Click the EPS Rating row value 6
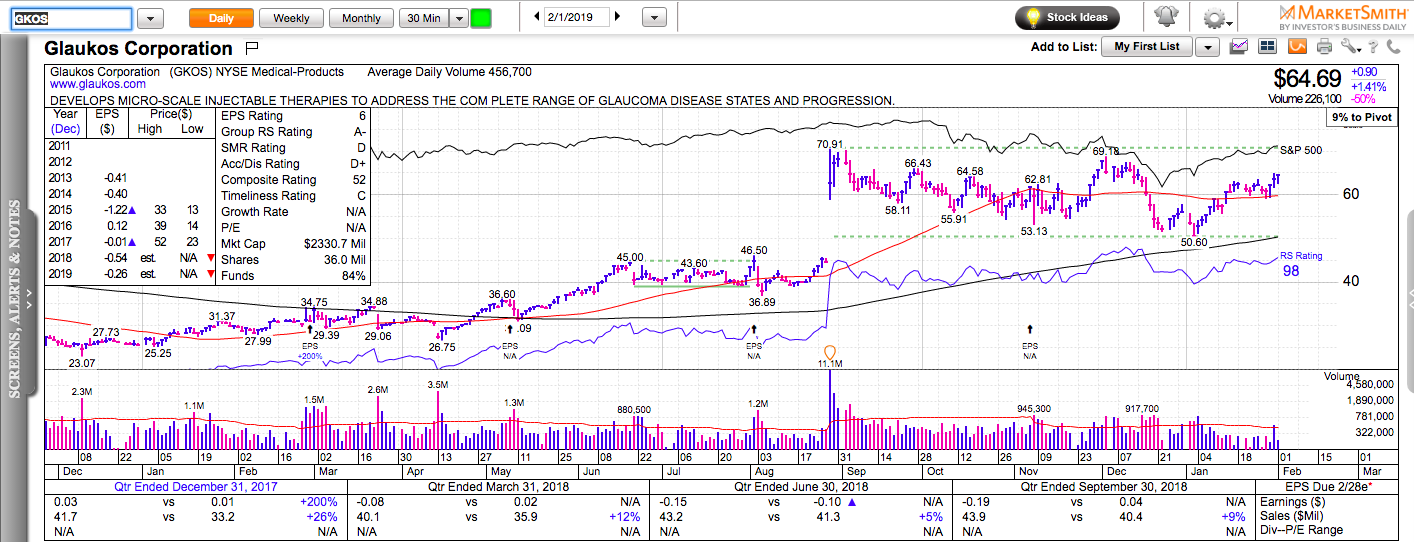This screenshot has height=542, width=1414. (362, 116)
